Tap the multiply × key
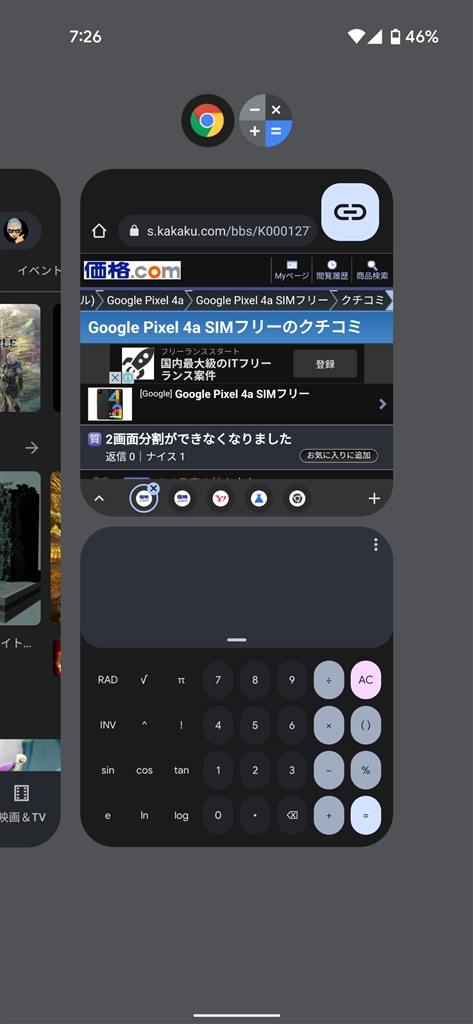 coord(329,725)
